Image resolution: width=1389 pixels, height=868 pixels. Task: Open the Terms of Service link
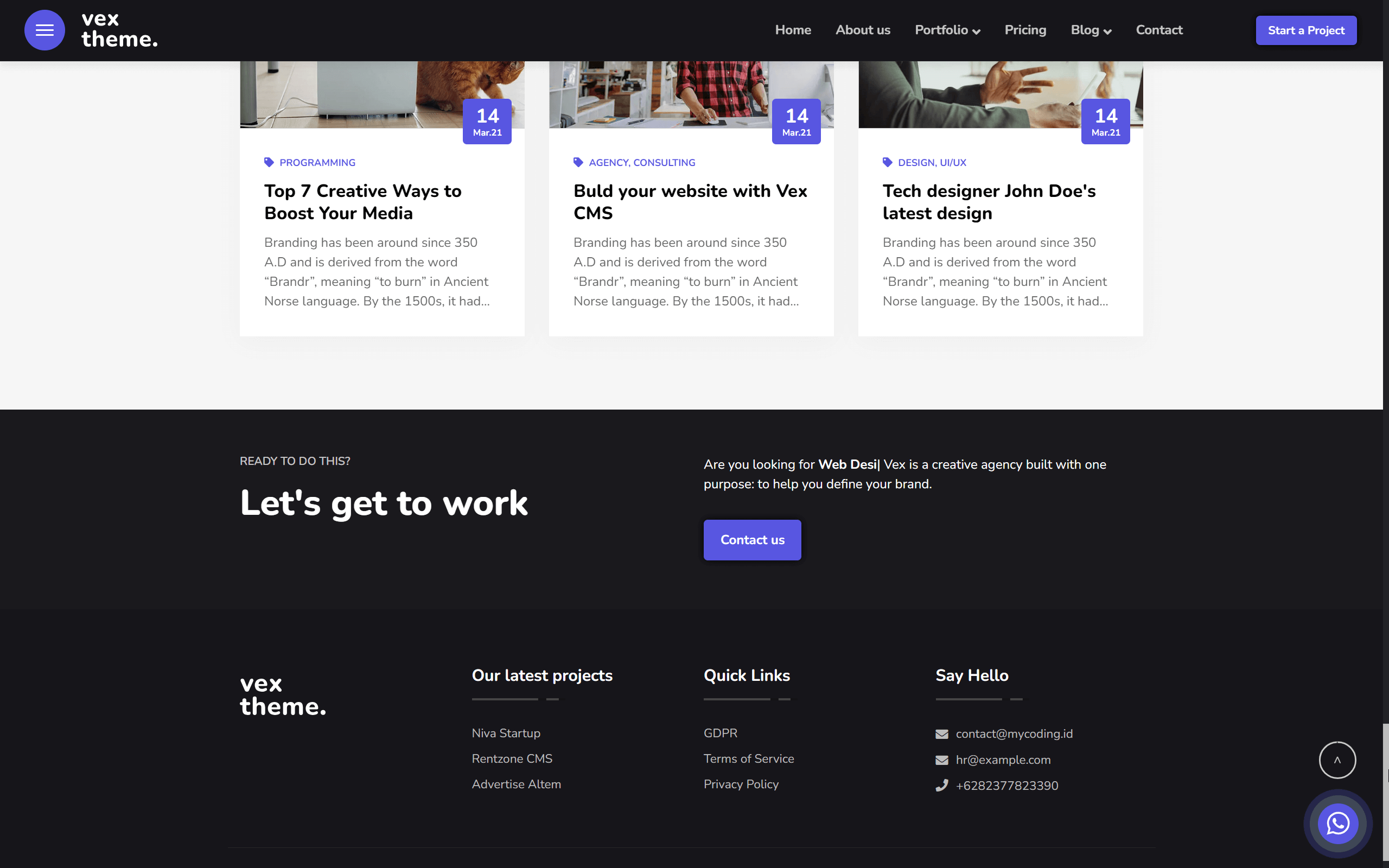pos(748,758)
